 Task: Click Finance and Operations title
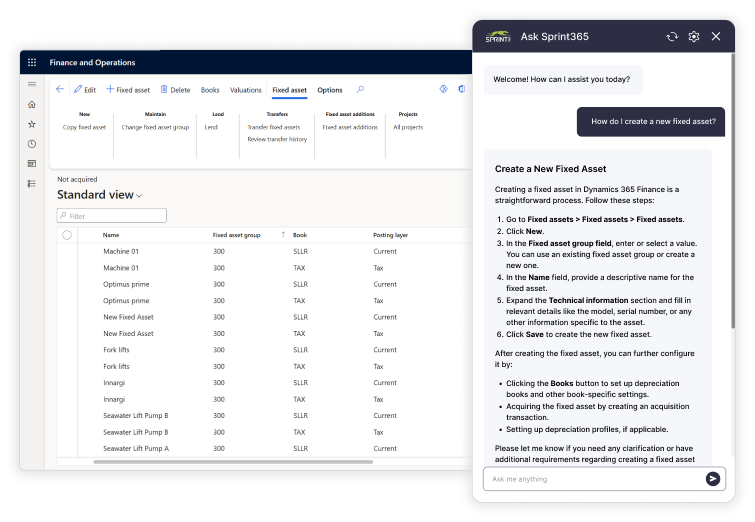click(92, 63)
